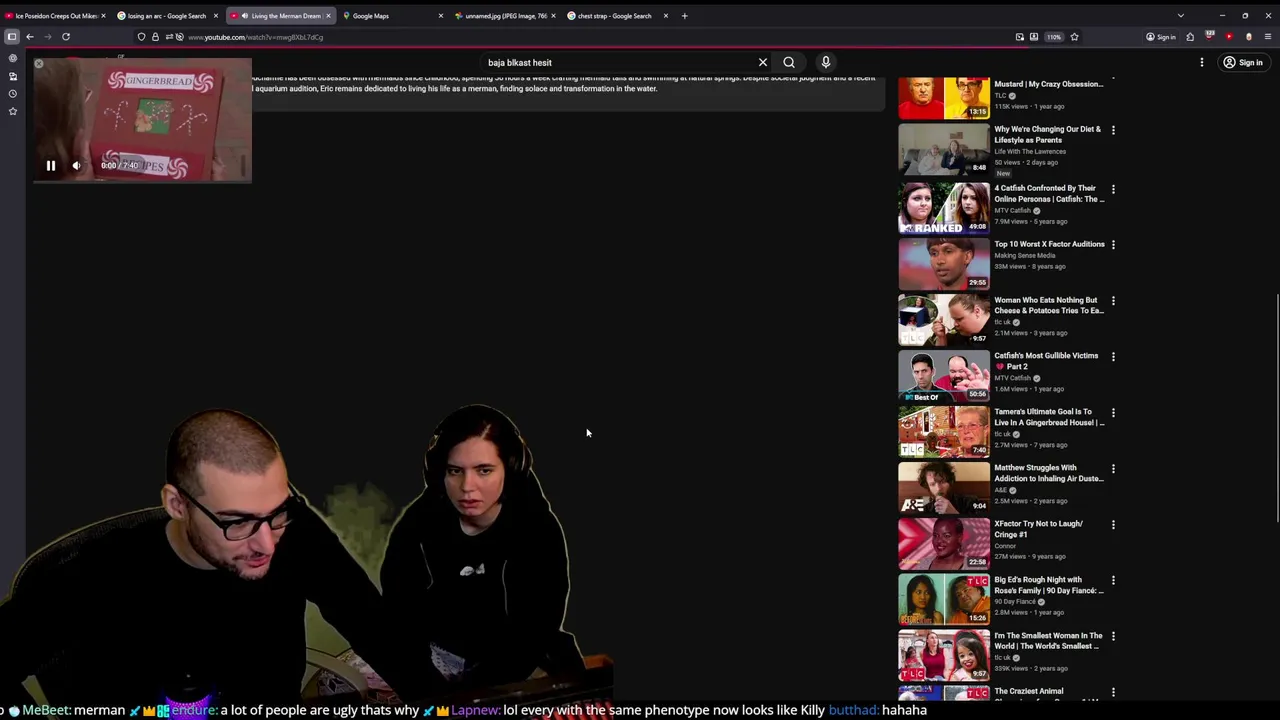The width and height of the screenshot is (1280, 720).
Task: Toggle the browser sidebar button
Action: tap(12, 37)
